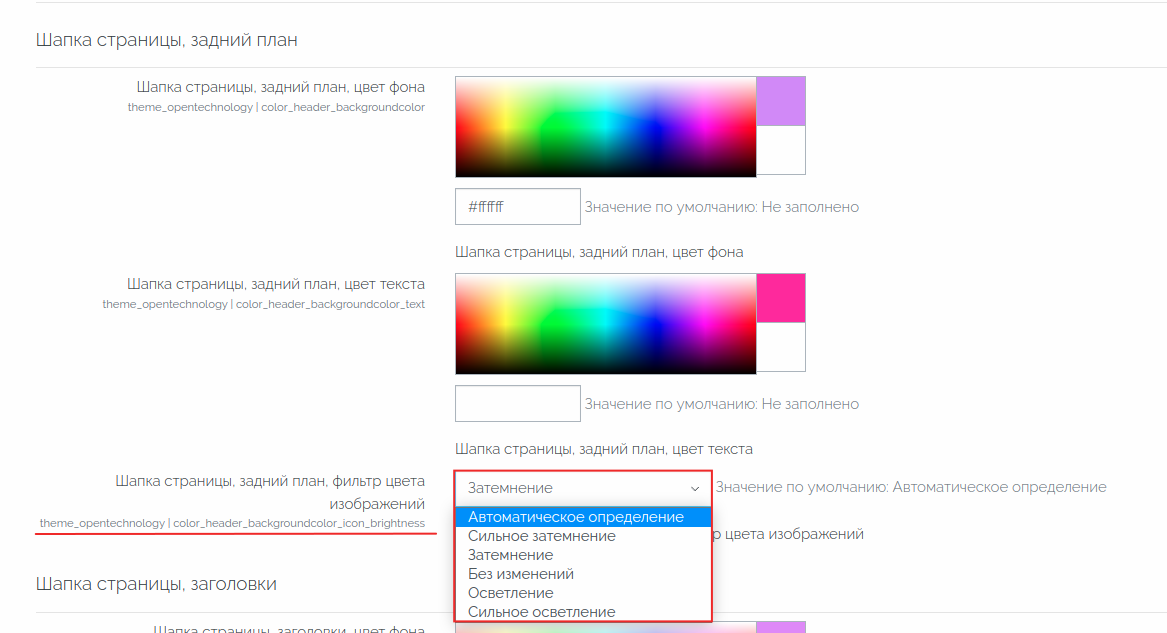Open the Затемнение image filter dropdown
Viewport: 1167px width, 633px height.
coord(584,488)
